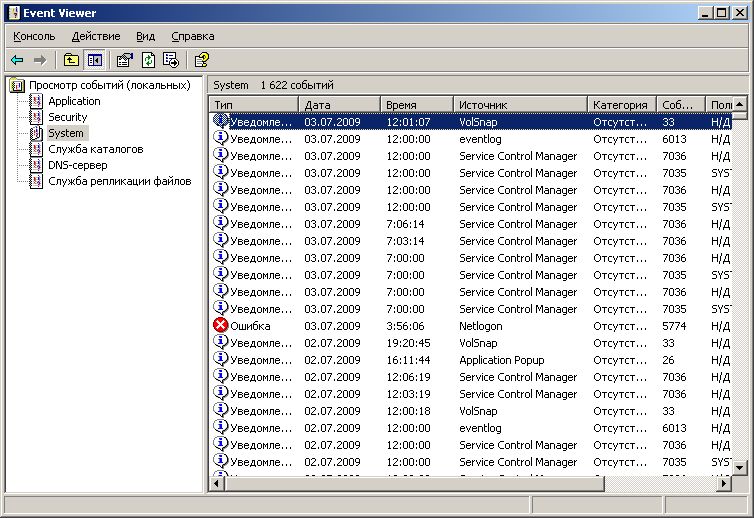
Task: Sort by the Соб... column header
Action: click(681, 105)
